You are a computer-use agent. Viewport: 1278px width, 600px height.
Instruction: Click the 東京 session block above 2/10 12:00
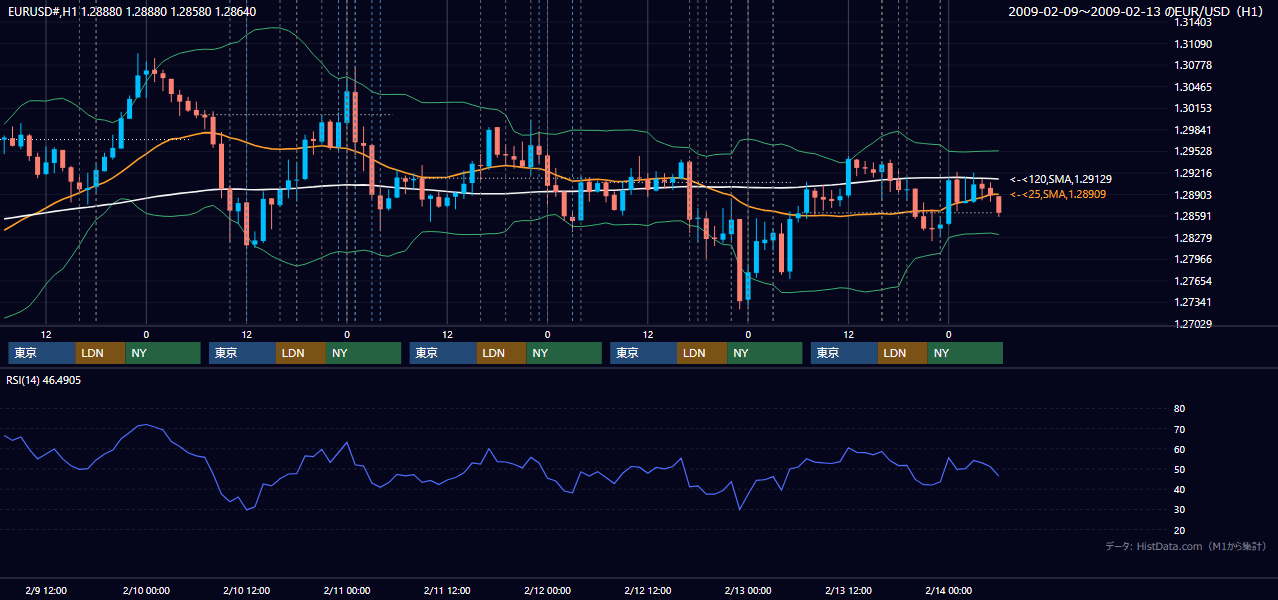tap(243, 353)
